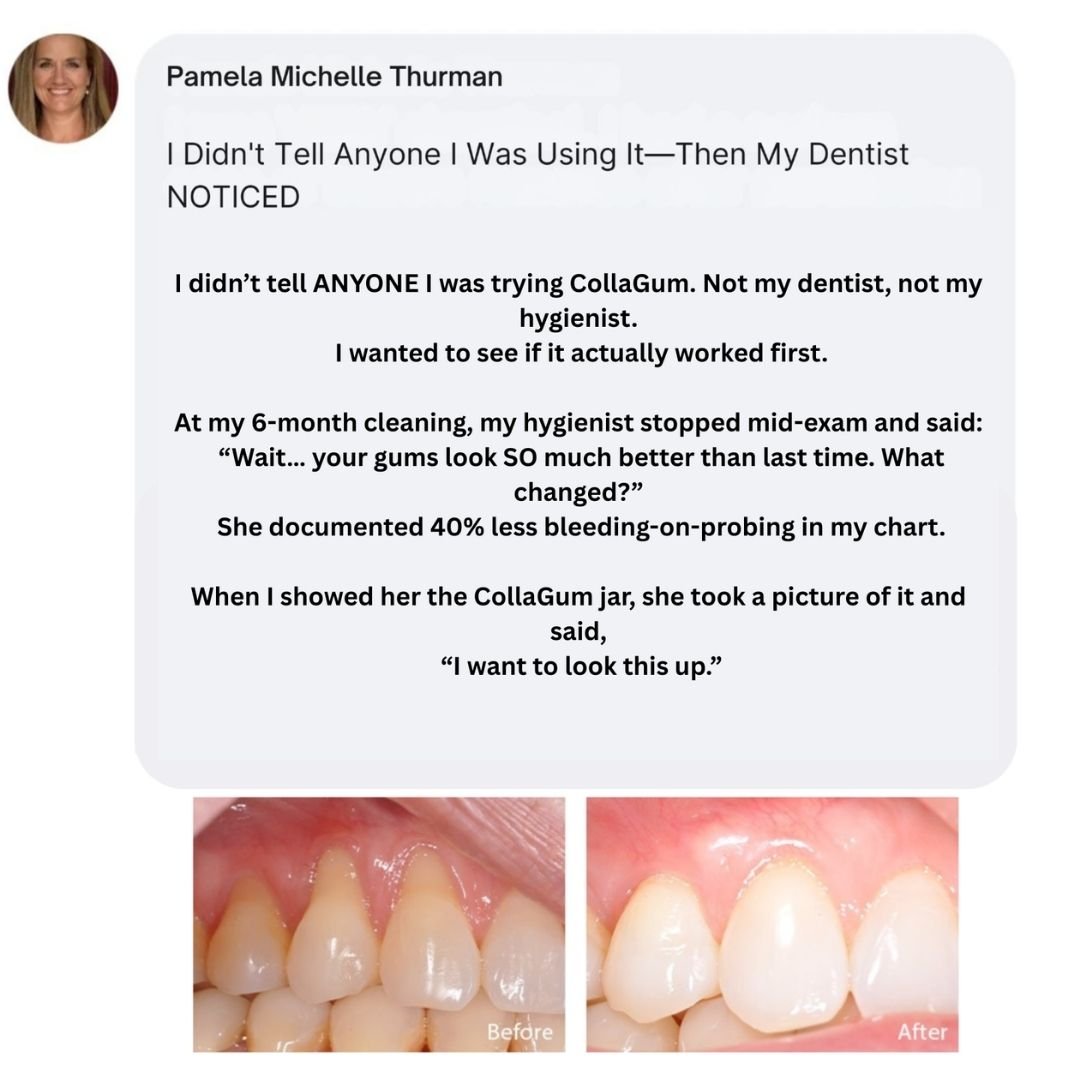The image size is (1080, 1080).
Task: Click the 'changed?' quote ending line
Action: (x=578, y=492)
